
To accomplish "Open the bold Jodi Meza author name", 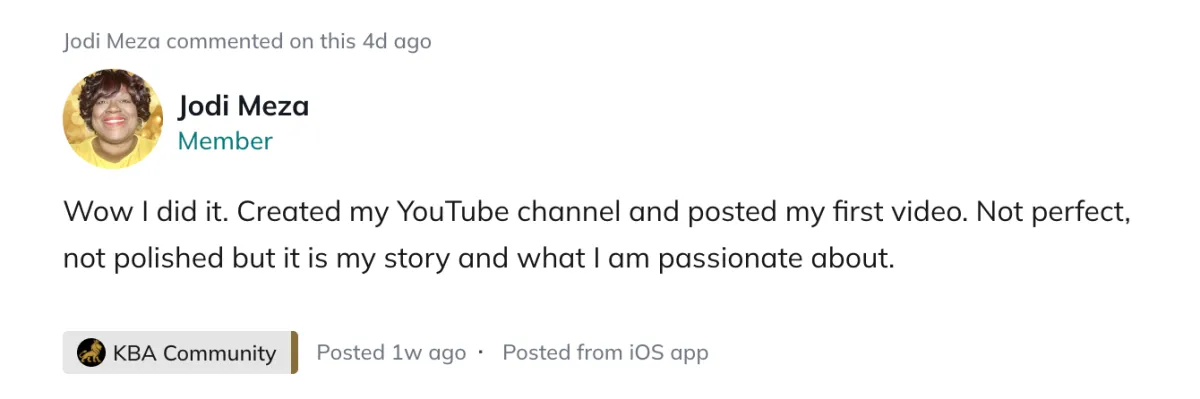I will (x=243, y=106).
